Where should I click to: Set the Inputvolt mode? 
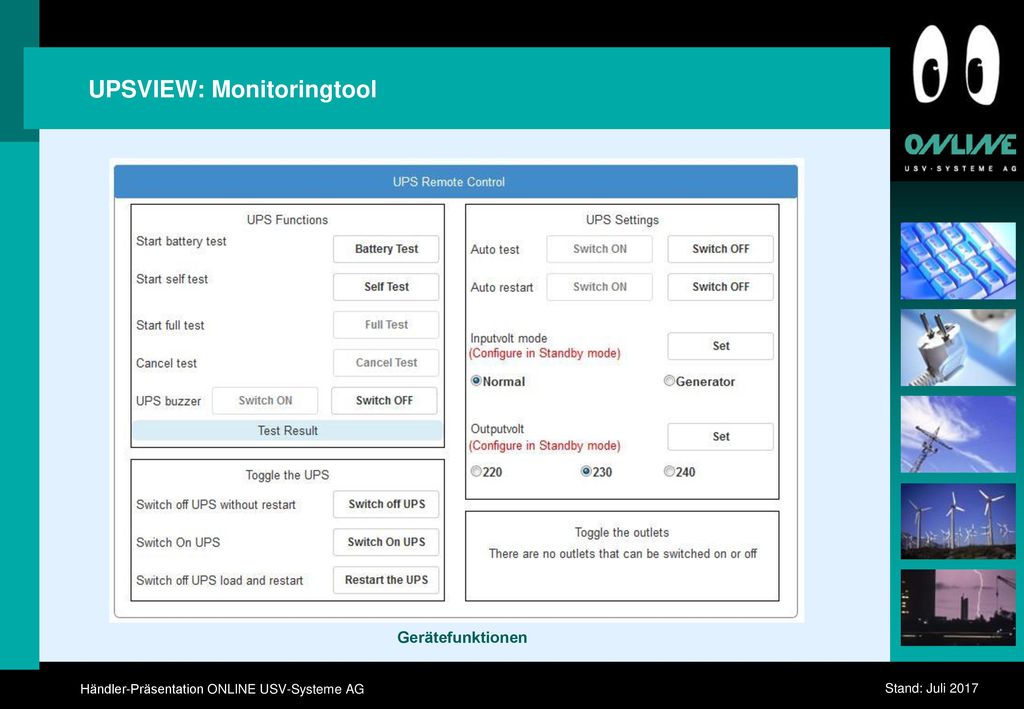(x=720, y=346)
